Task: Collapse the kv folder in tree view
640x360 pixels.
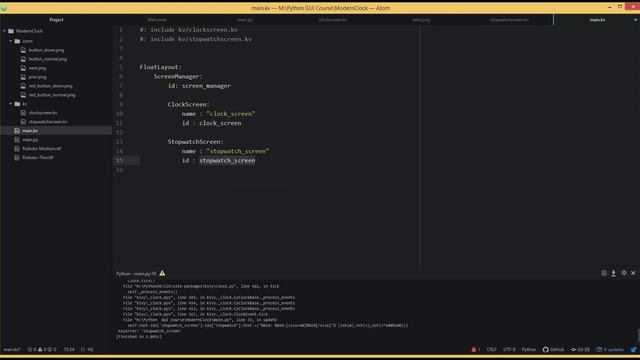Action: [x=11, y=104]
